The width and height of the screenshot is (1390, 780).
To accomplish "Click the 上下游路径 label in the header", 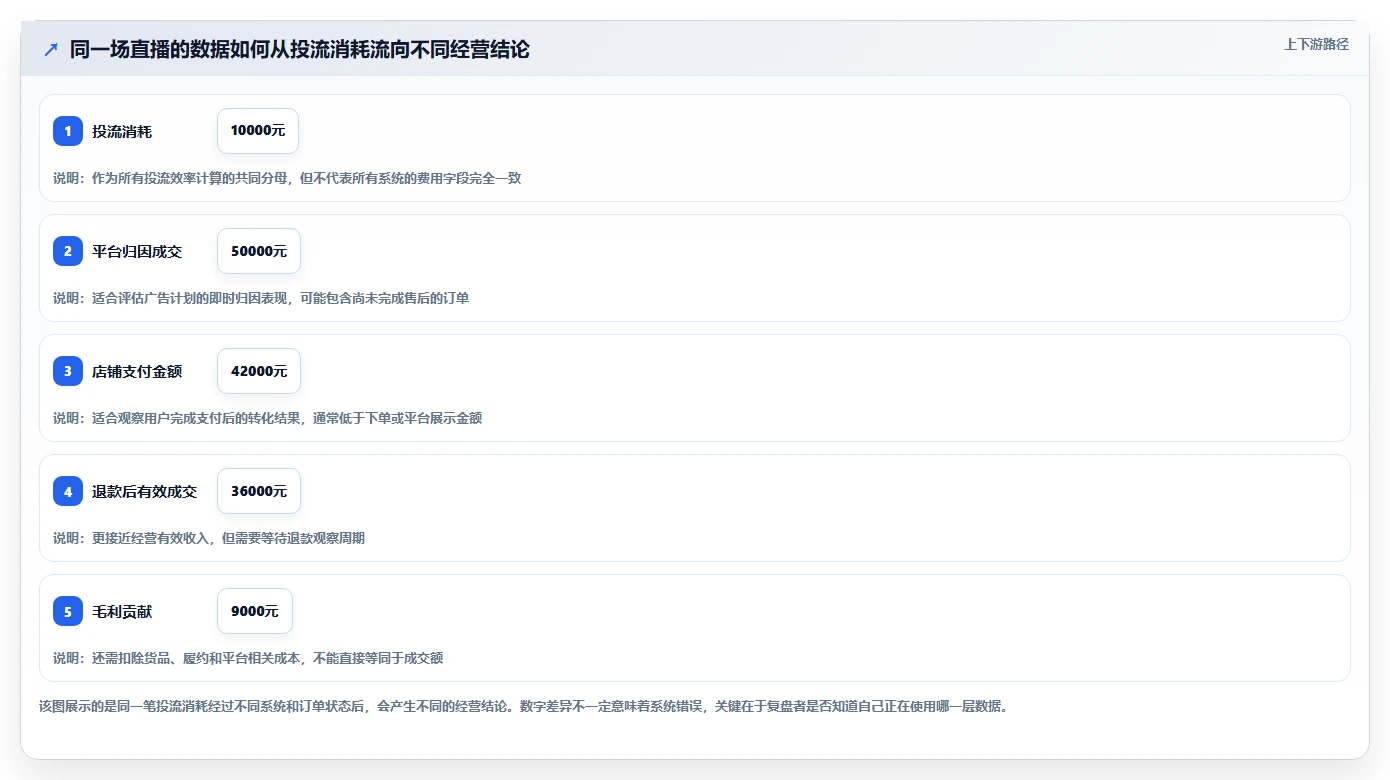I will (x=1316, y=44).
